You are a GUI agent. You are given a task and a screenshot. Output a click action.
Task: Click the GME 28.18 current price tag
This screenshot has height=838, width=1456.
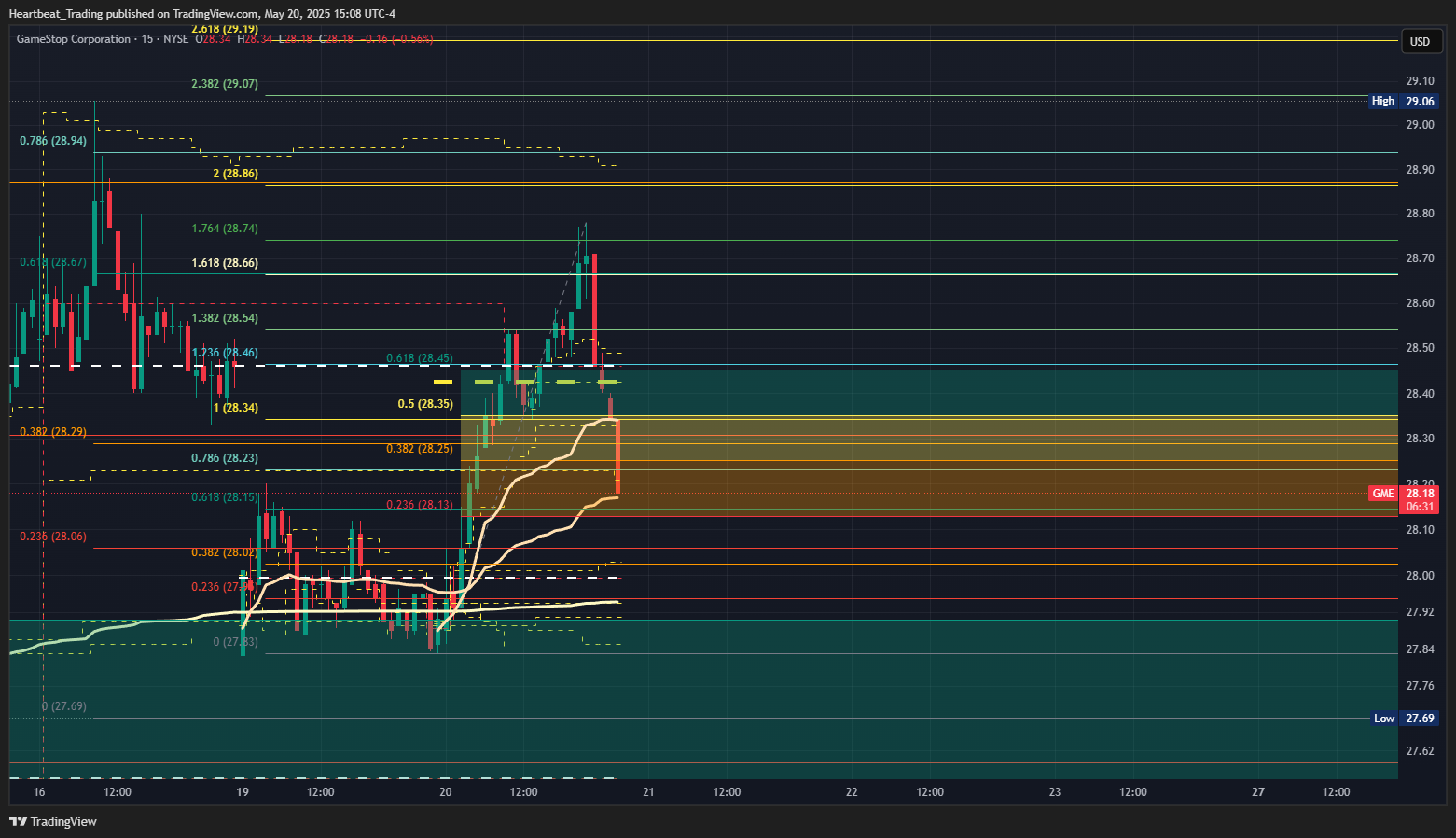(x=1404, y=499)
